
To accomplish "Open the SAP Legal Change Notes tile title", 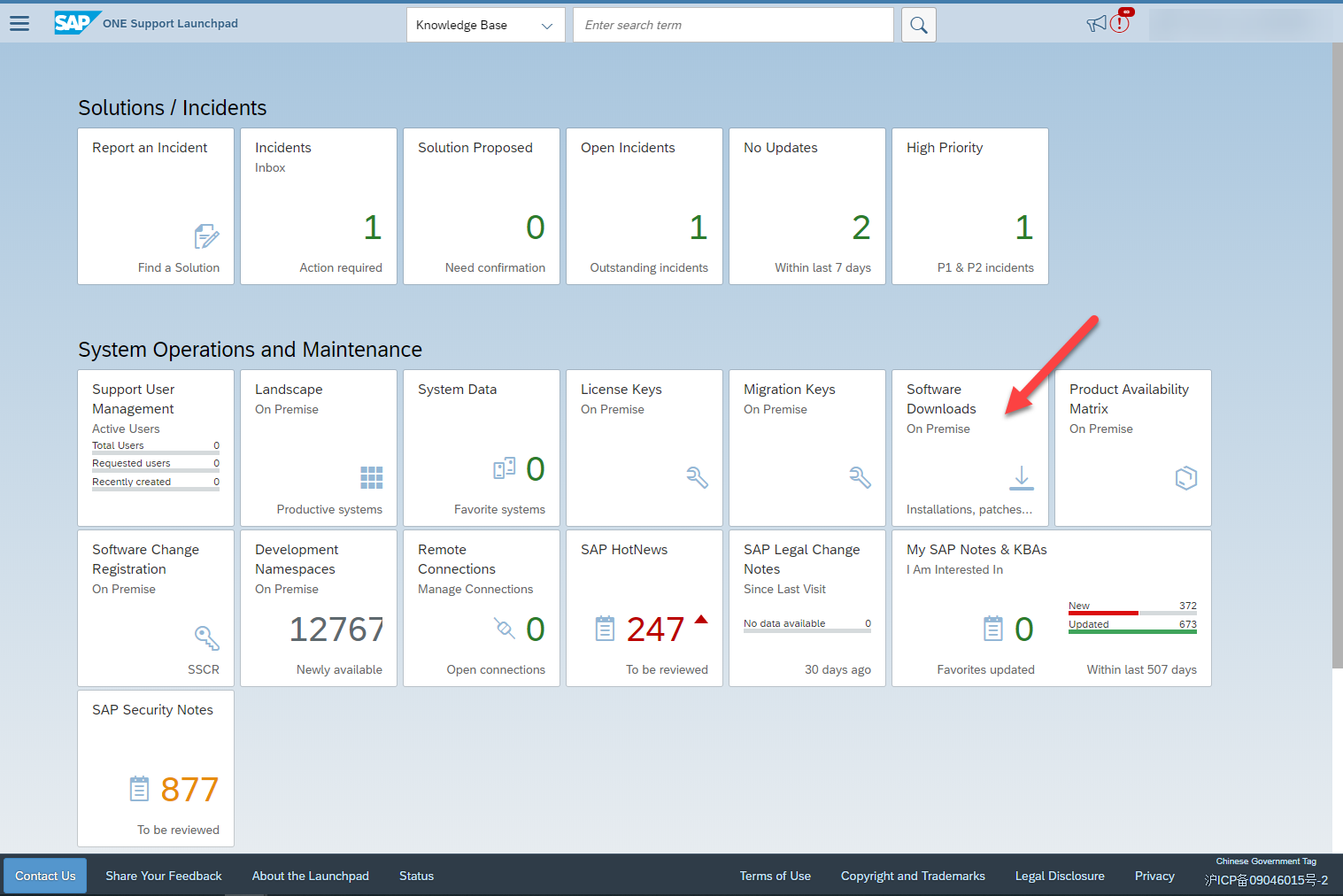I will coord(802,560).
